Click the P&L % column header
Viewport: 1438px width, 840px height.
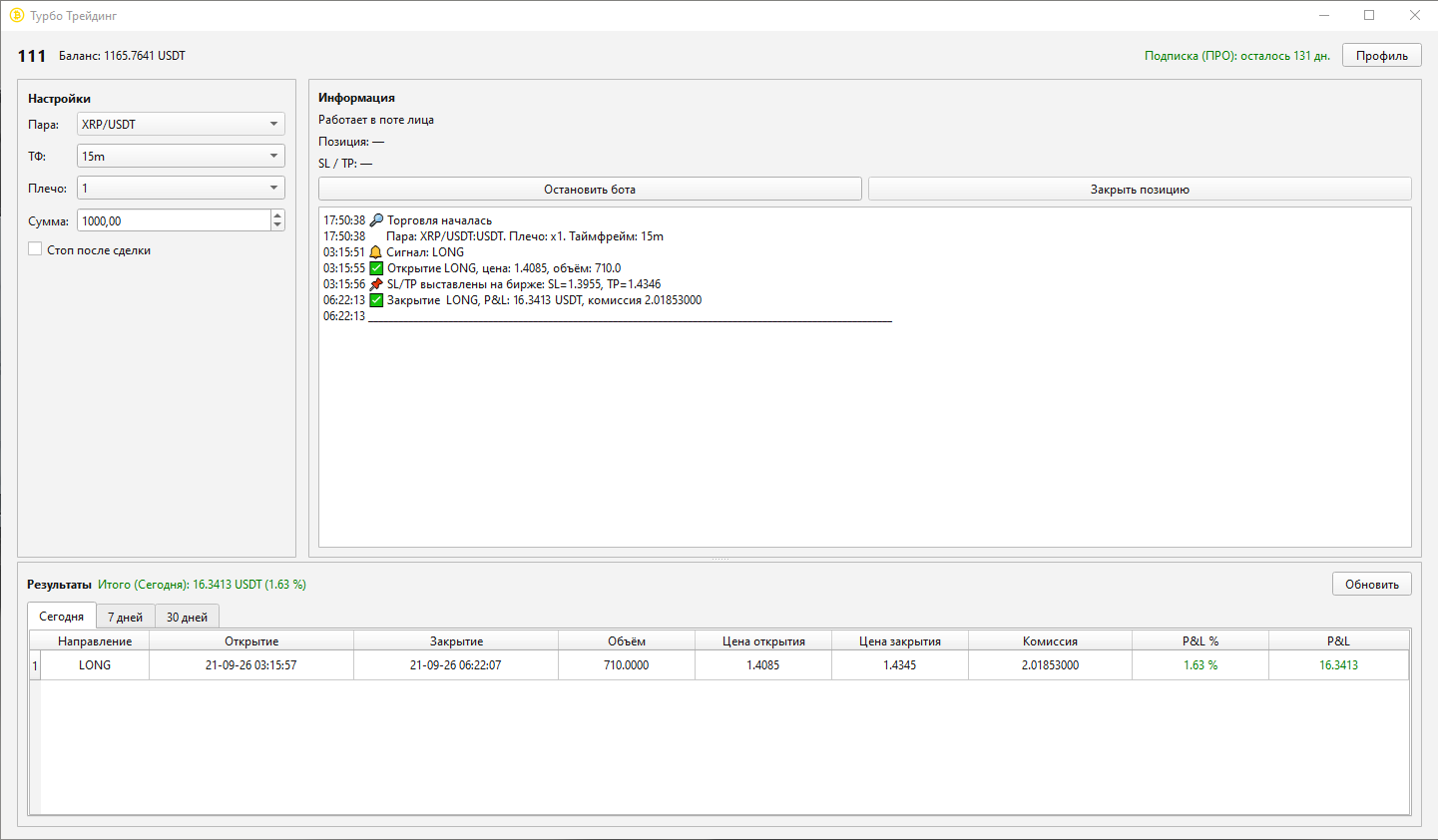[1200, 640]
